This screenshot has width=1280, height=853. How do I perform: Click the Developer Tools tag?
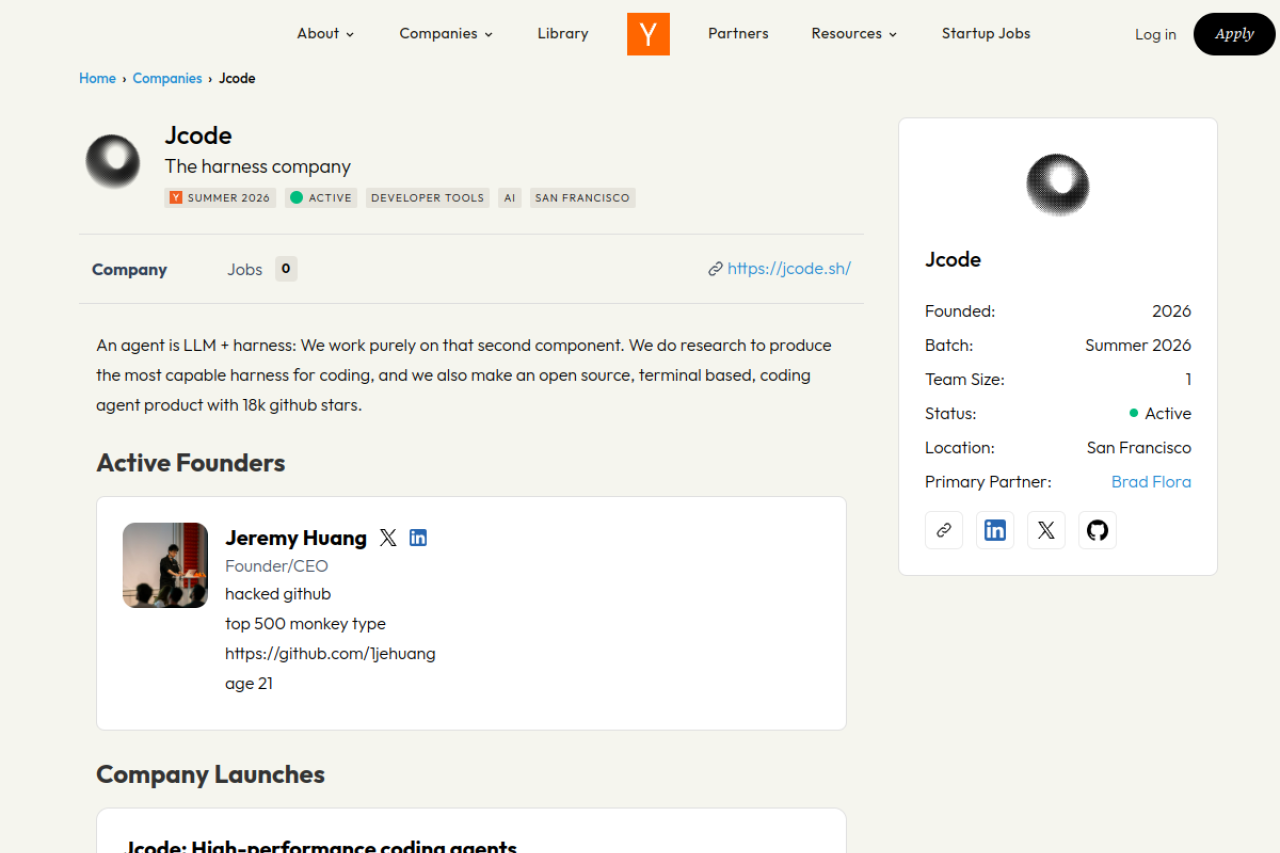(x=427, y=198)
